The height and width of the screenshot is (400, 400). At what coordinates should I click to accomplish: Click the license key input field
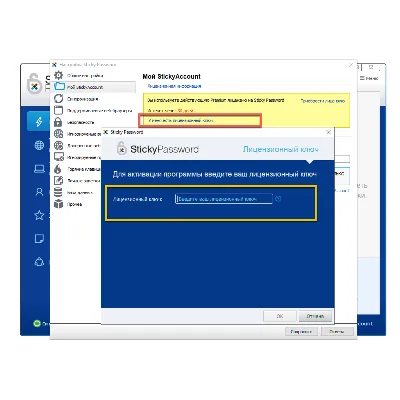click(x=224, y=199)
